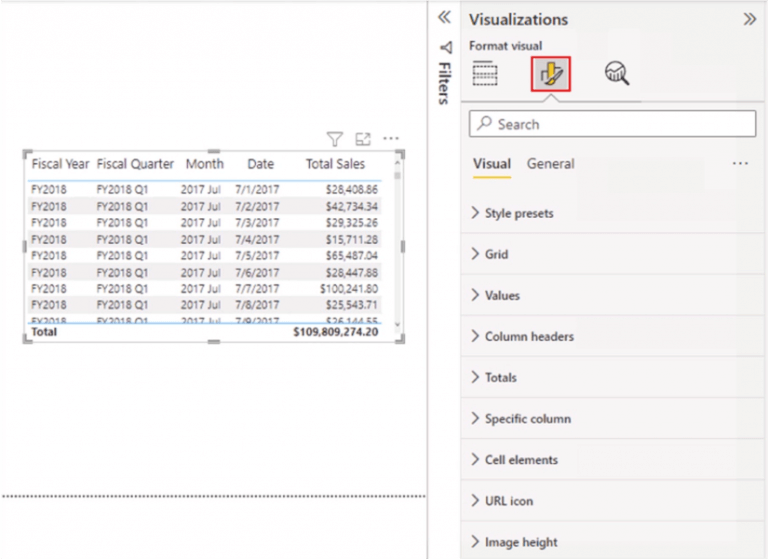
Task: Expand the Specific column section
Action: [612, 419]
